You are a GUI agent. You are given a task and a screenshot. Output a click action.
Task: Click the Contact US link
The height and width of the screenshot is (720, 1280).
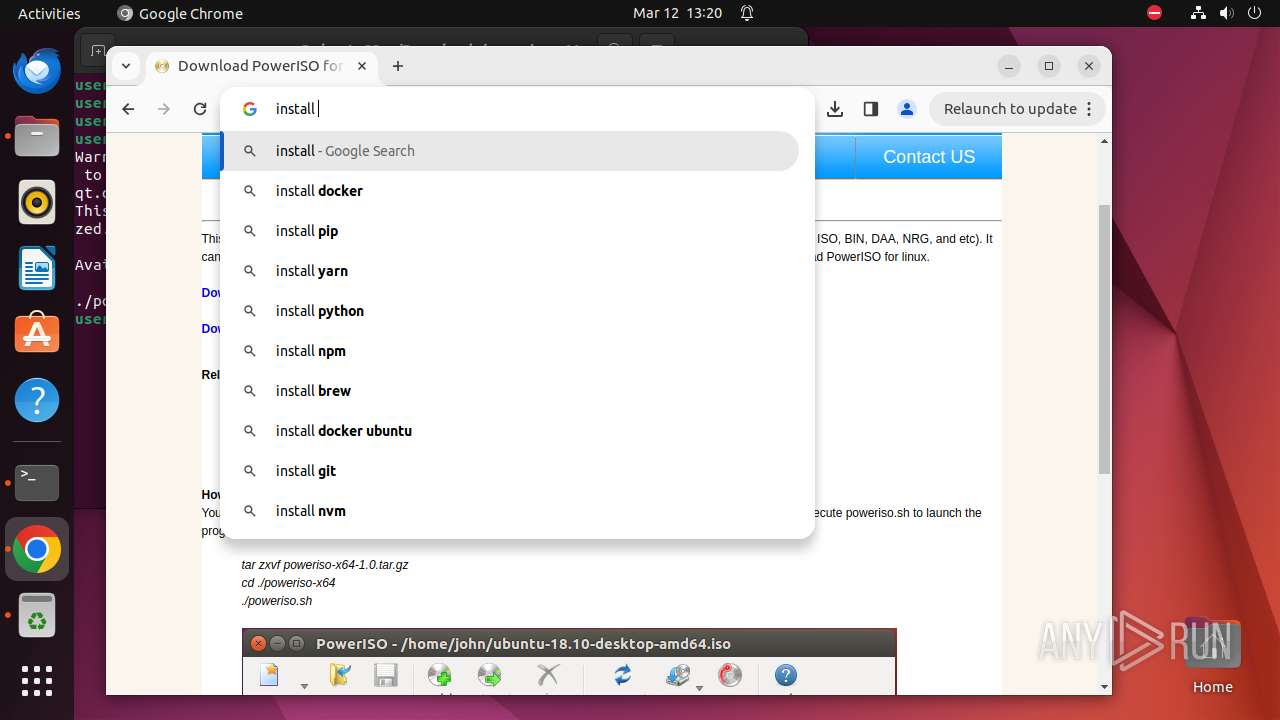pos(929,157)
